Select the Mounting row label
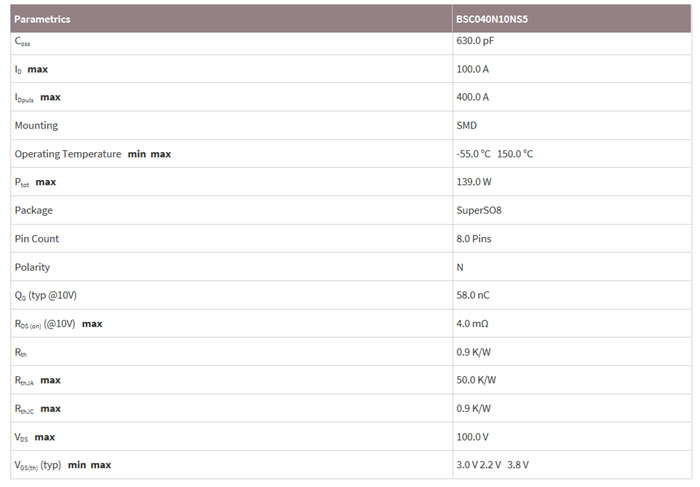The image size is (700, 487). coord(36,125)
